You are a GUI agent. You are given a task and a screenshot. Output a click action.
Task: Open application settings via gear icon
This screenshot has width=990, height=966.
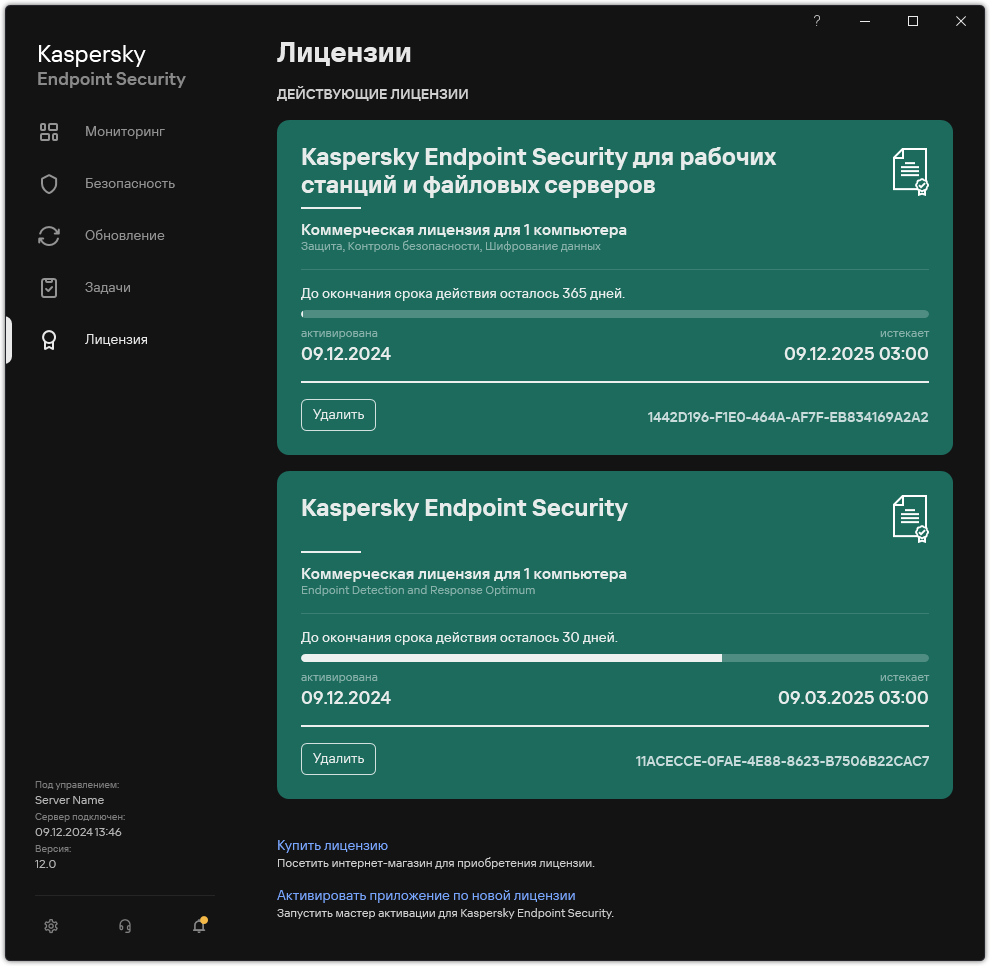(x=50, y=926)
